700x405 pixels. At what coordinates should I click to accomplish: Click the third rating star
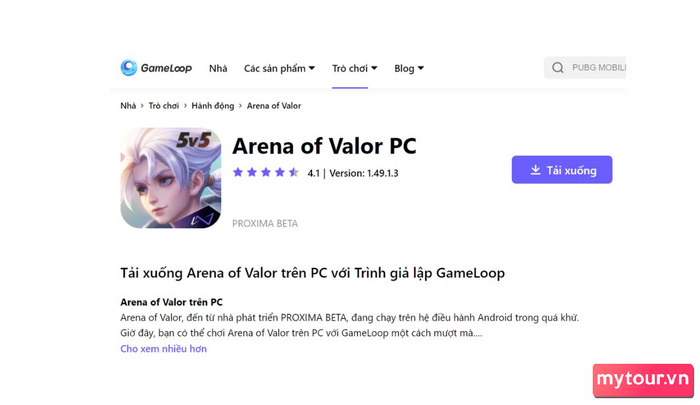tap(266, 172)
